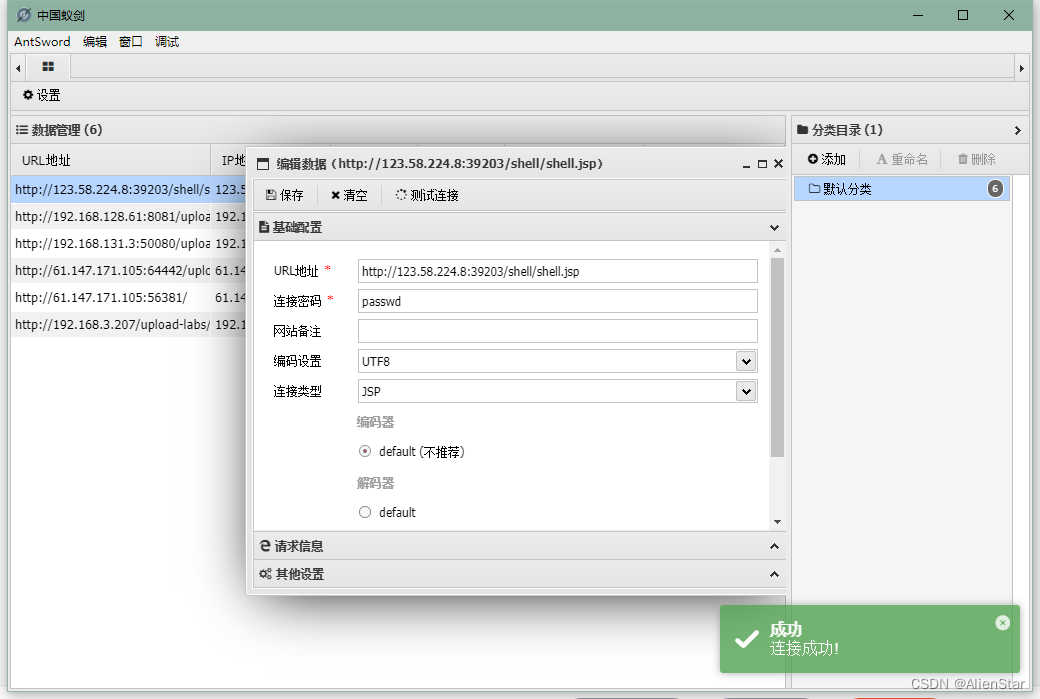1040x699 pixels.
Task: Select row http://123.58.224.8:39203/shell/s
Action: pos(128,190)
